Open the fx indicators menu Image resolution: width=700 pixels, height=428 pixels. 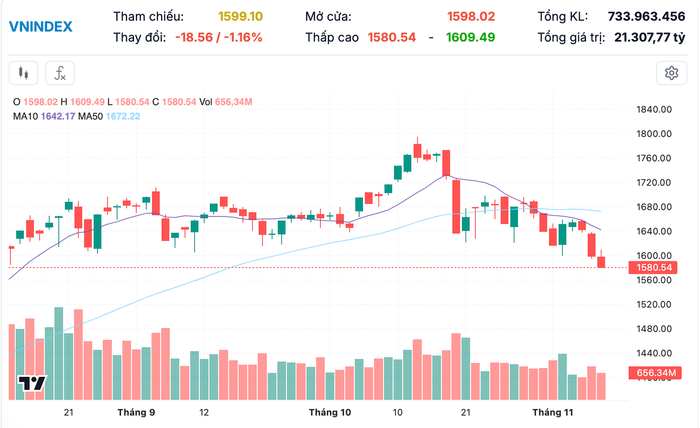[60, 73]
